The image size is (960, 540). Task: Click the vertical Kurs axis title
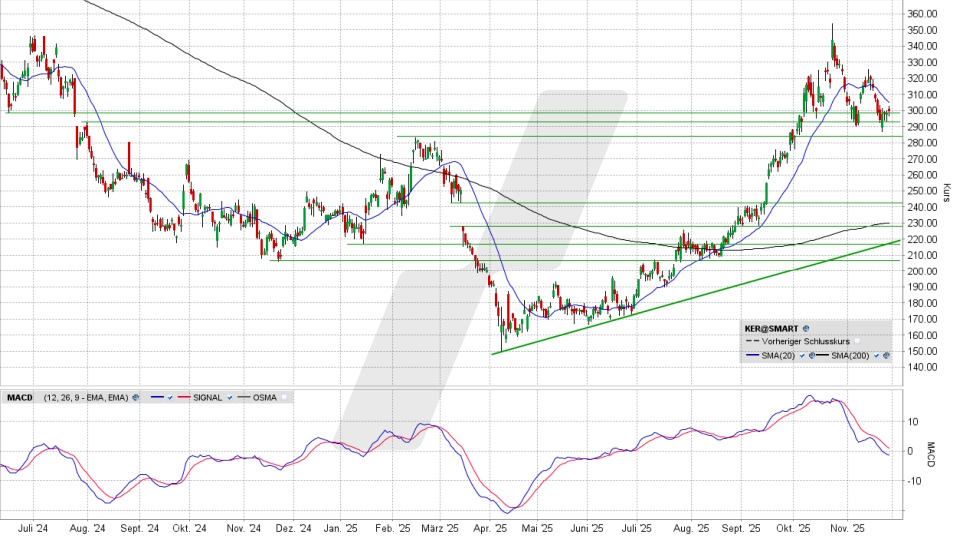point(946,191)
